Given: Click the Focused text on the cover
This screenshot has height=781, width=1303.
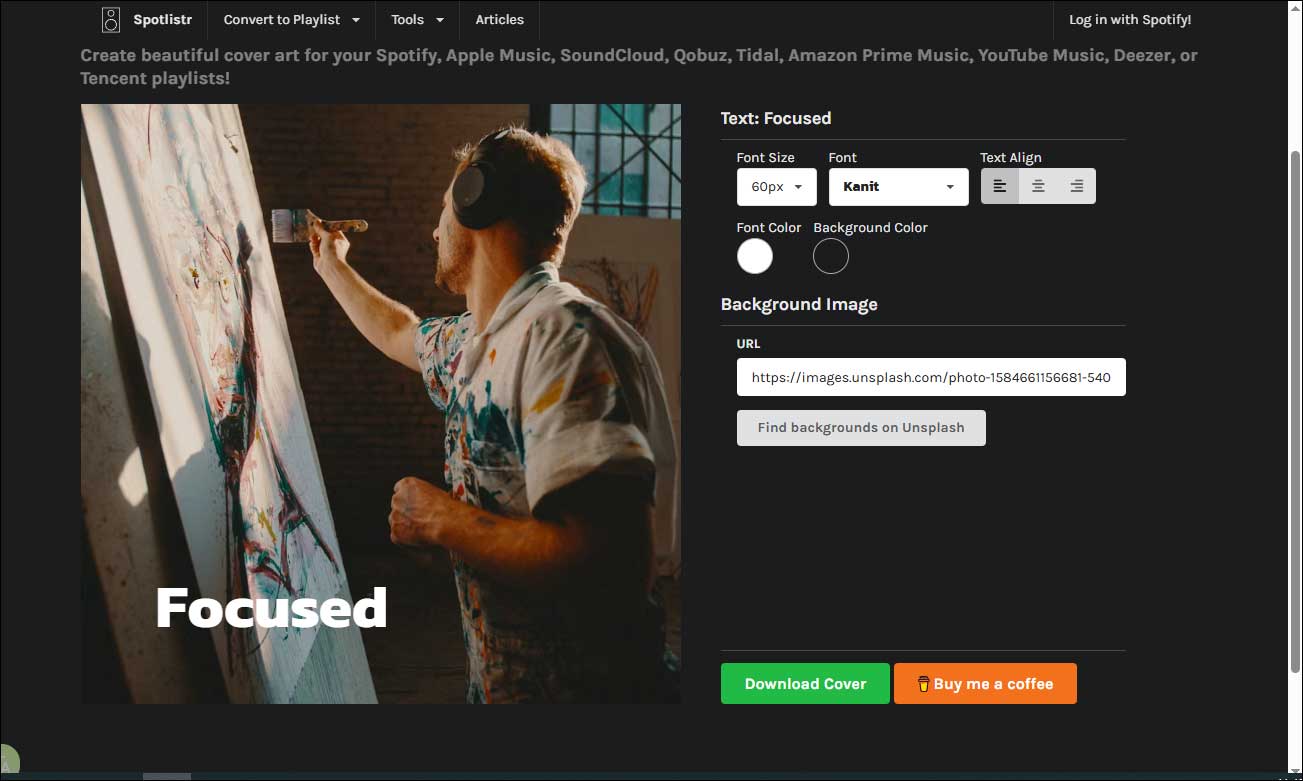Looking at the screenshot, I should tap(271, 608).
